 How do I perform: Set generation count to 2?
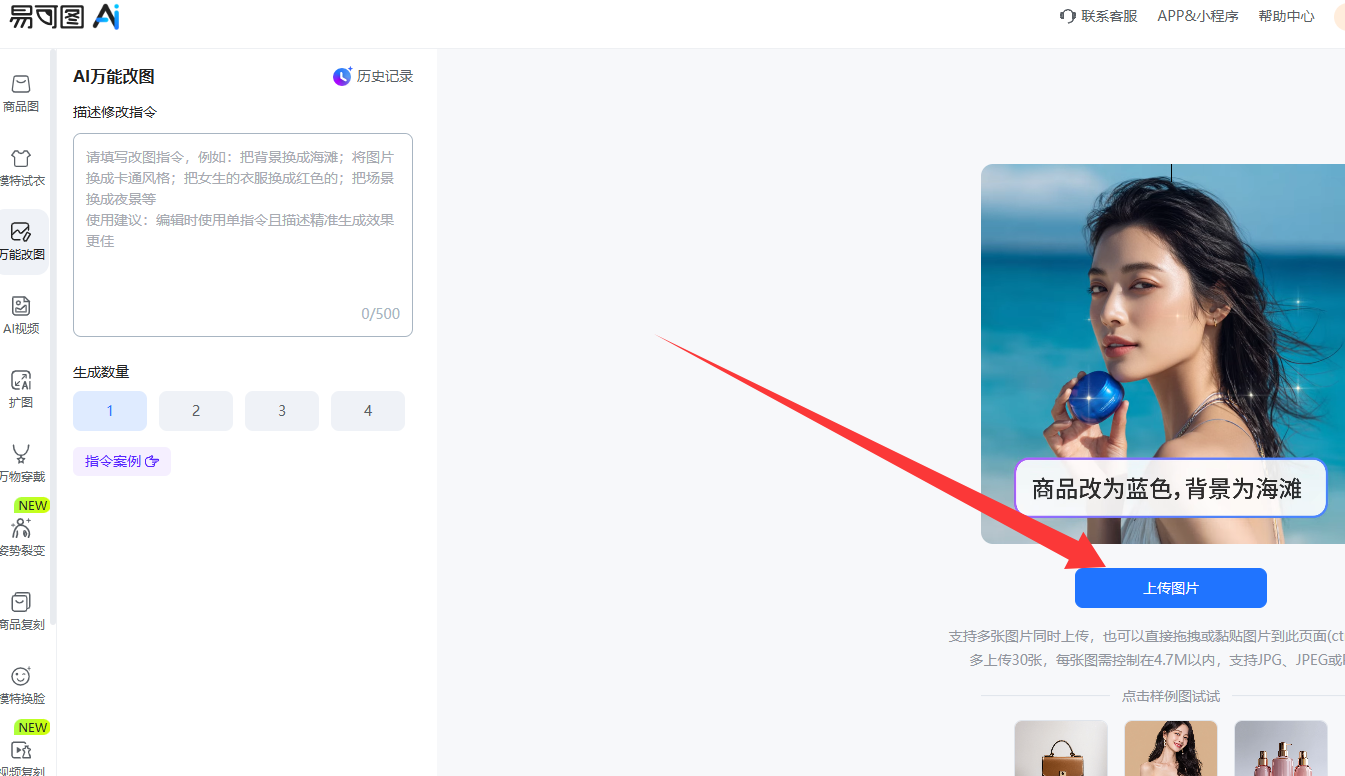point(196,411)
